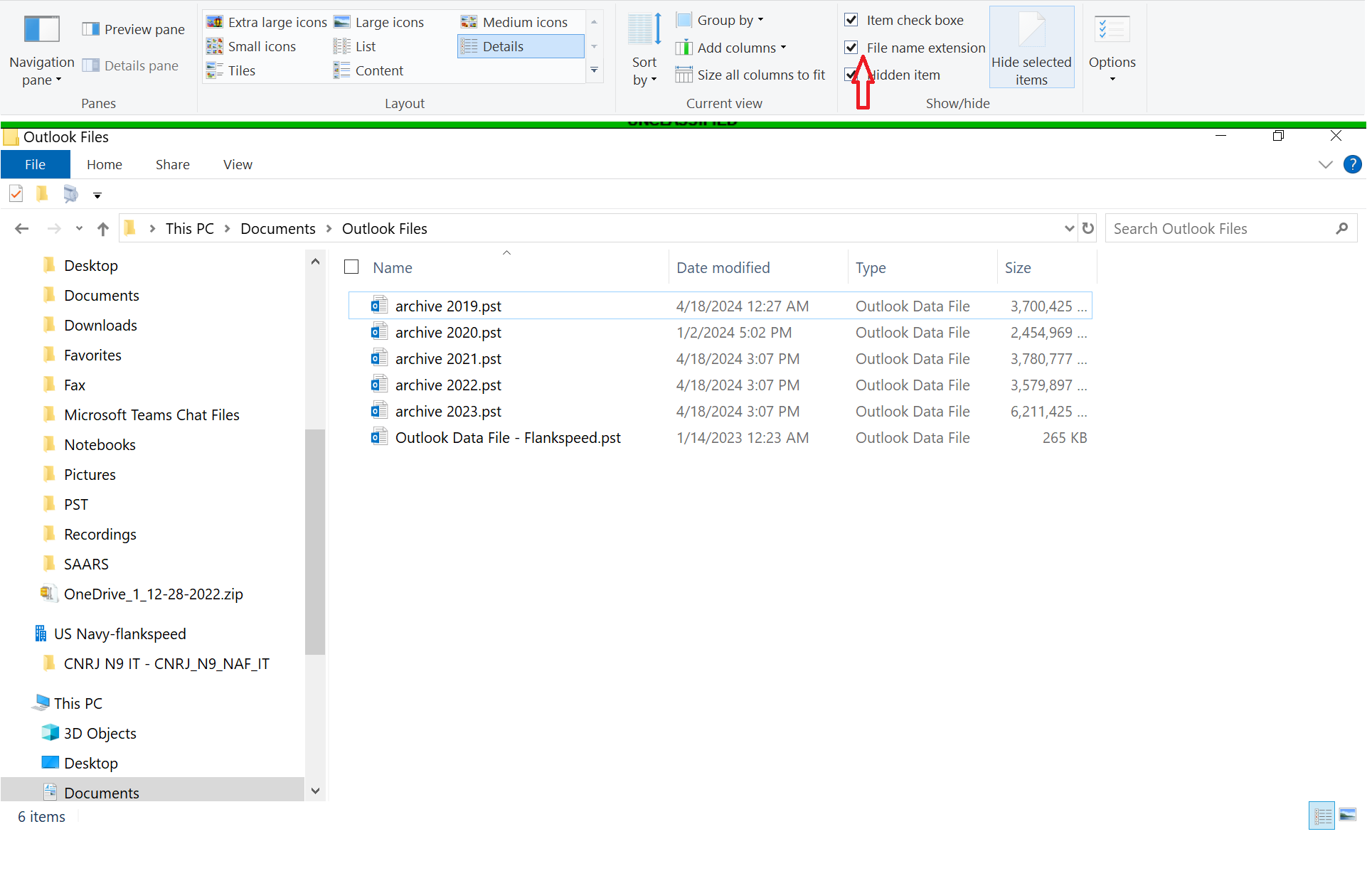Image resolution: width=1372 pixels, height=888 pixels.
Task: Switch to large thumbnails view in status bar
Action: 1347,815
